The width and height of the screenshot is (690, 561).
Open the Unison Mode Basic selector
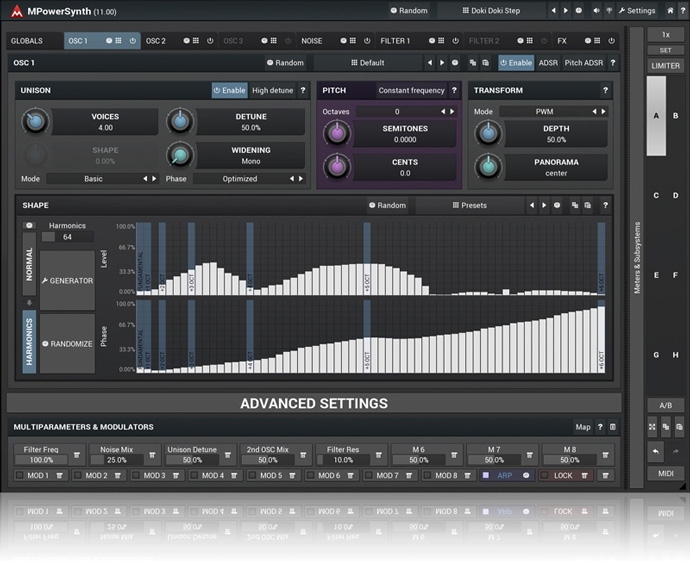[93, 179]
